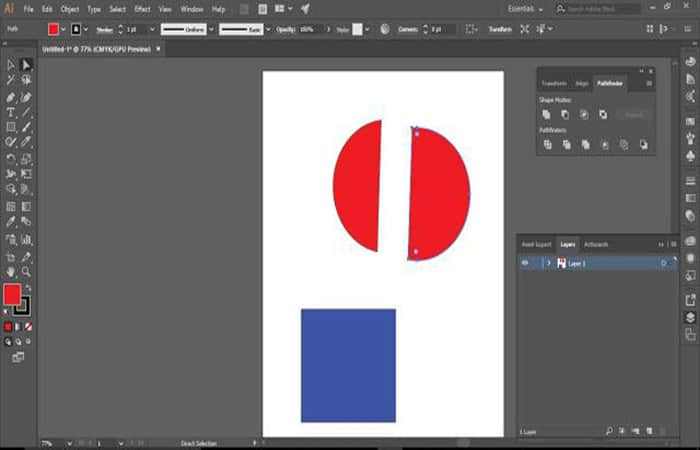The width and height of the screenshot is (700, 450).
Task: Click Minus Back in Pathfinders row
Action: tap(644, 145)
